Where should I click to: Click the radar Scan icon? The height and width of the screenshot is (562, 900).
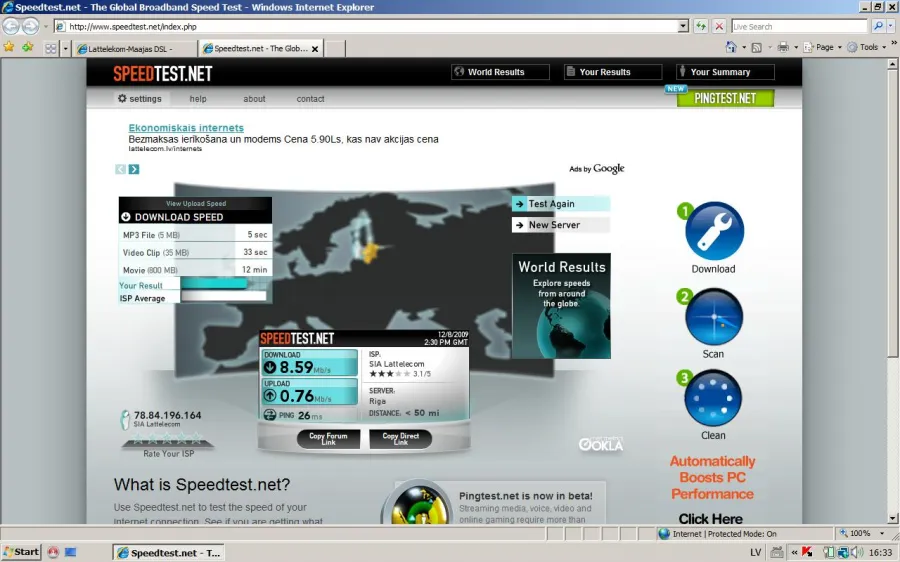coord(714,317)
